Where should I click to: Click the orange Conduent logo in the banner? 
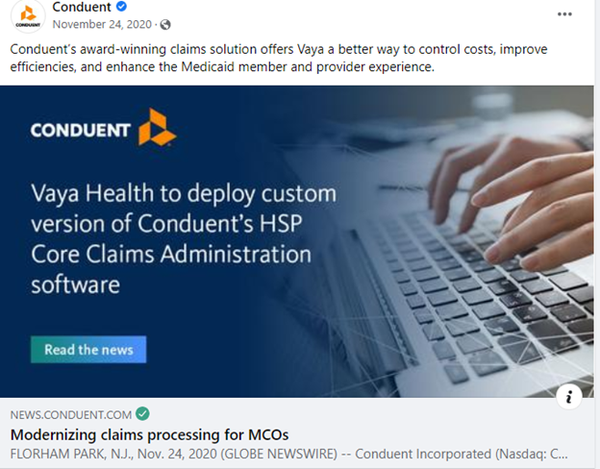click(157, 127)
